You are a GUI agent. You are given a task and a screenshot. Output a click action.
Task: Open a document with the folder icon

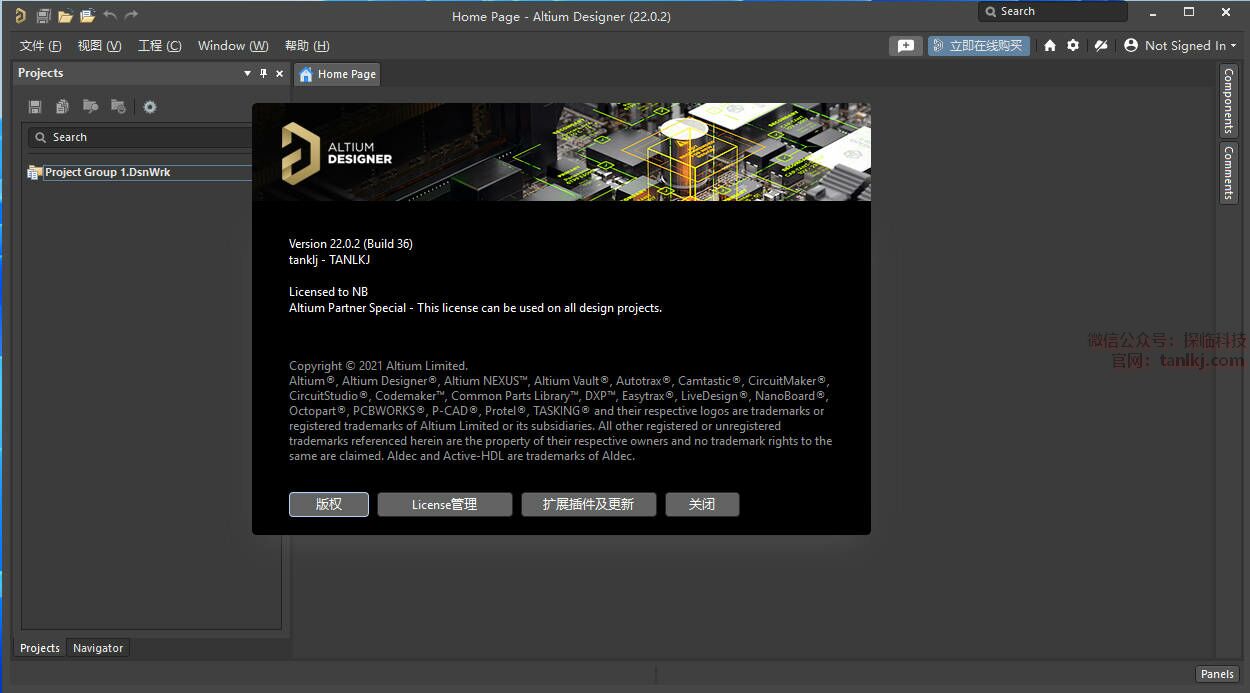point(65,15)
